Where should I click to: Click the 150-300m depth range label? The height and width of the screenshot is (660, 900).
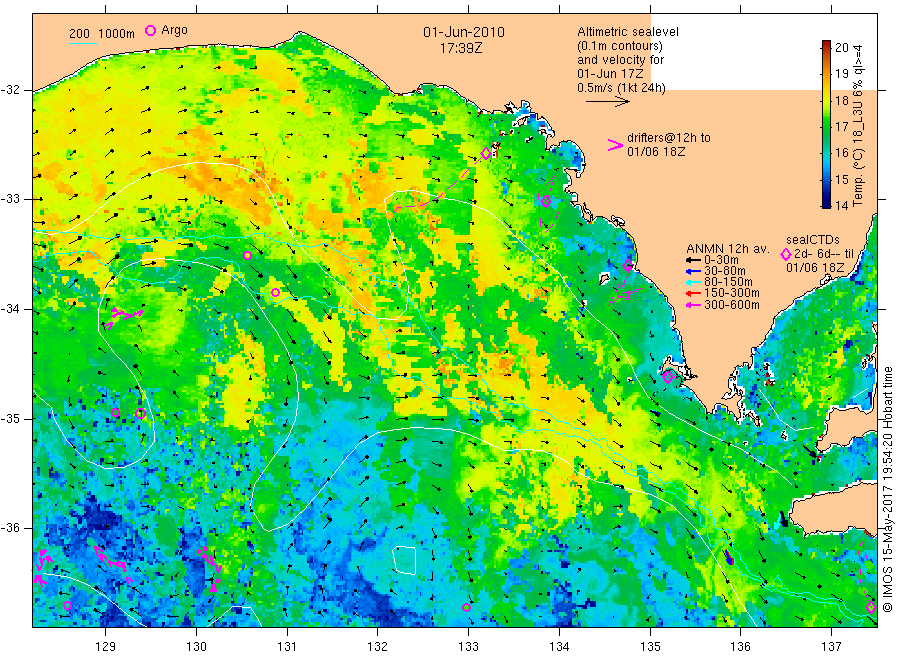[732, 293]
